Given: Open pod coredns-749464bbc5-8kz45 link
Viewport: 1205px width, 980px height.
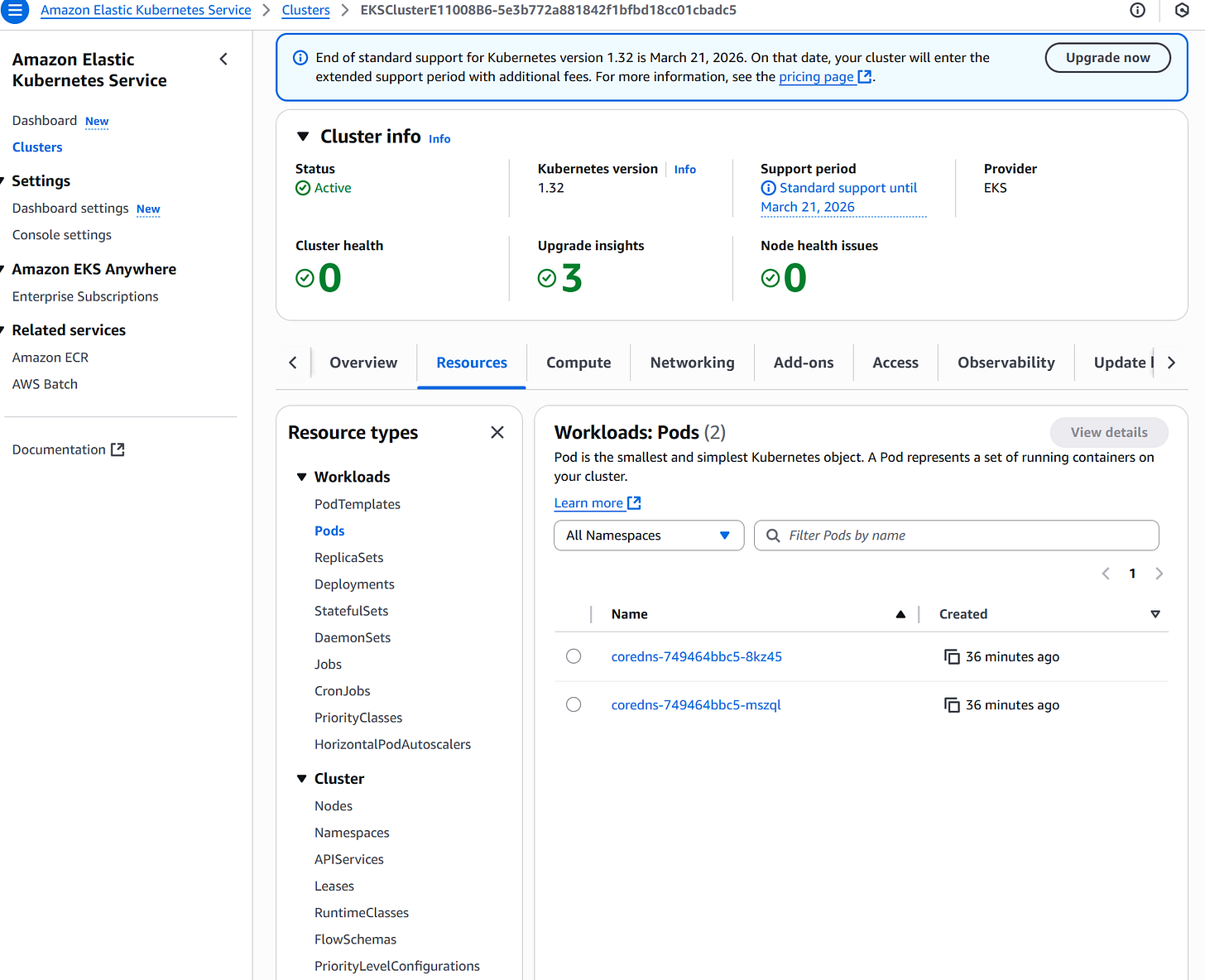Looking at the screenshot, I should pos(696,656).
